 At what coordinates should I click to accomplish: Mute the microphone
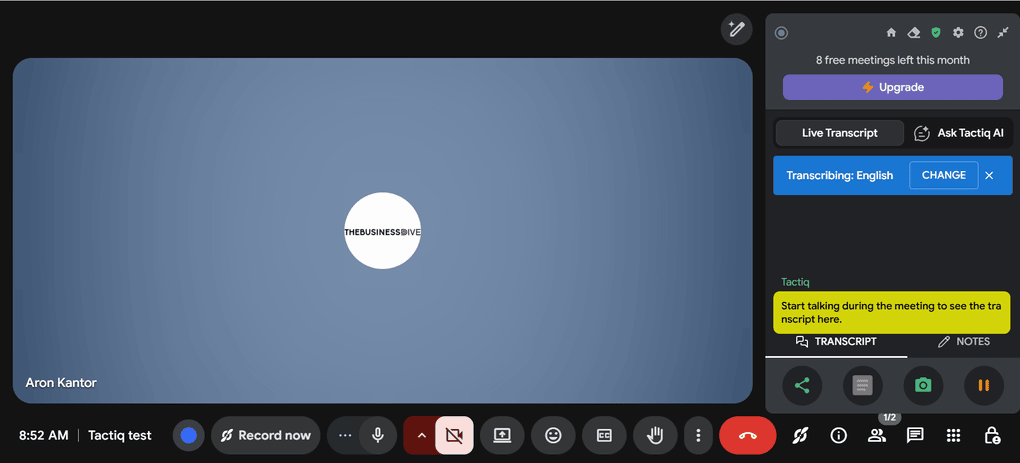point(378,436)
